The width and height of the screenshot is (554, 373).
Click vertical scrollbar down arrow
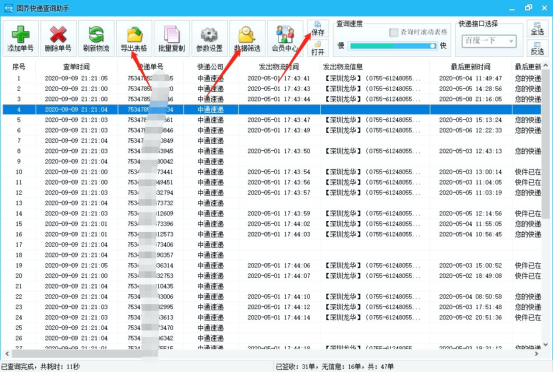[546, 344]
